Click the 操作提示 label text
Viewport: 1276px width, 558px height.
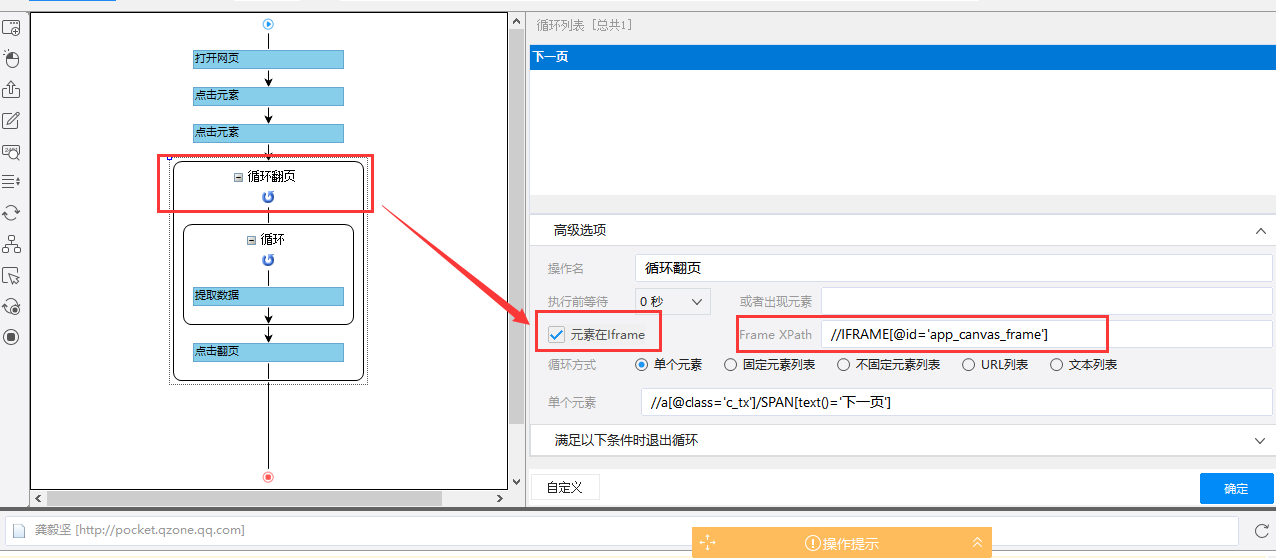[x=851, y=544]
